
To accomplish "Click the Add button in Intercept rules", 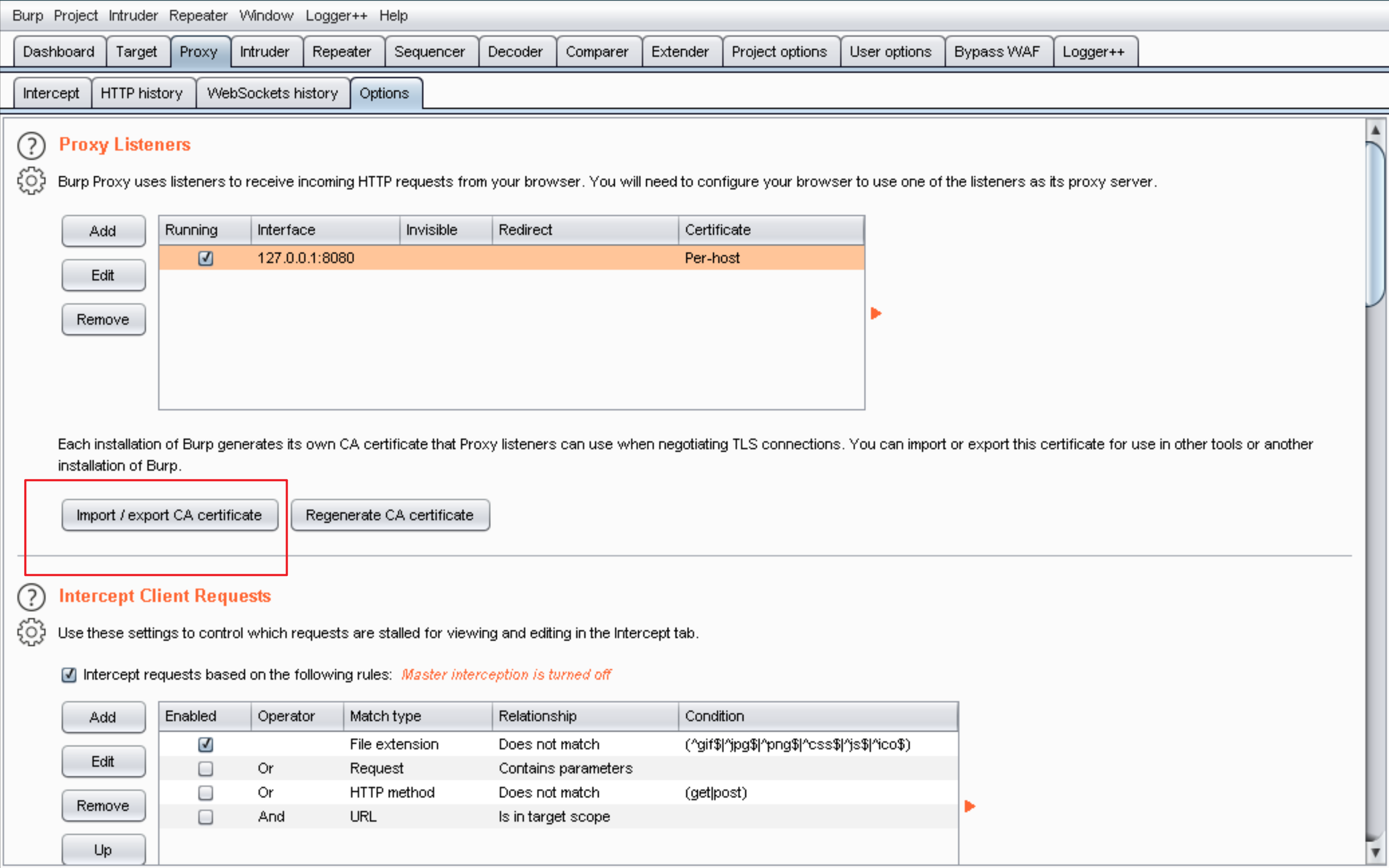I will tap(102, 717).
